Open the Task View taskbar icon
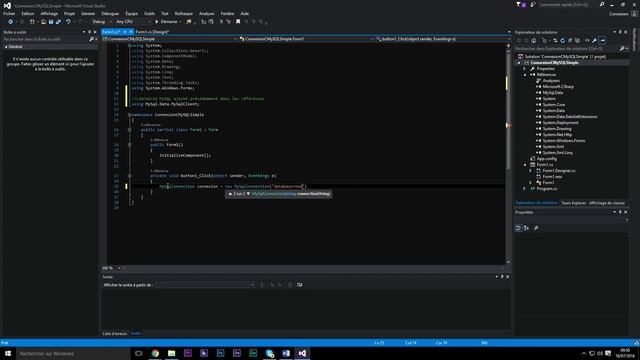Viewport: 640px width, 360px height. coord(139,353)
